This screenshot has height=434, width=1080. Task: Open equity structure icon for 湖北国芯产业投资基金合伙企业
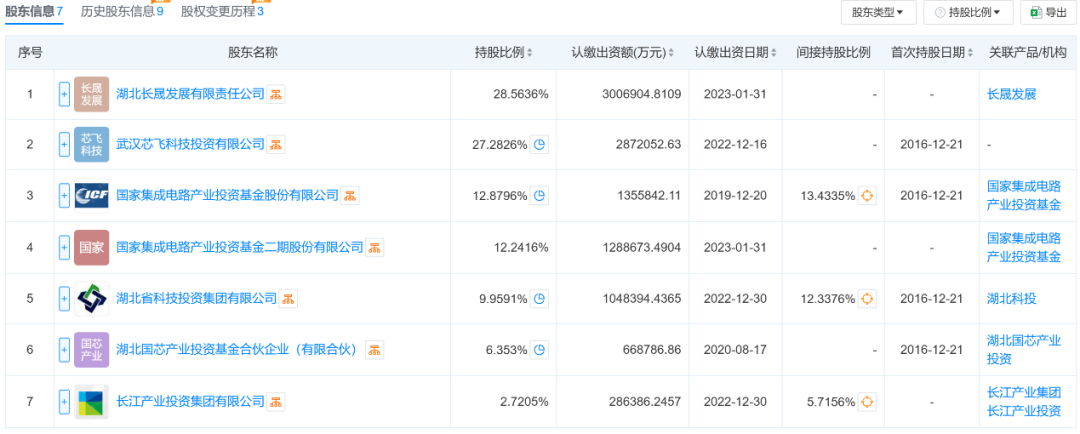375,350
